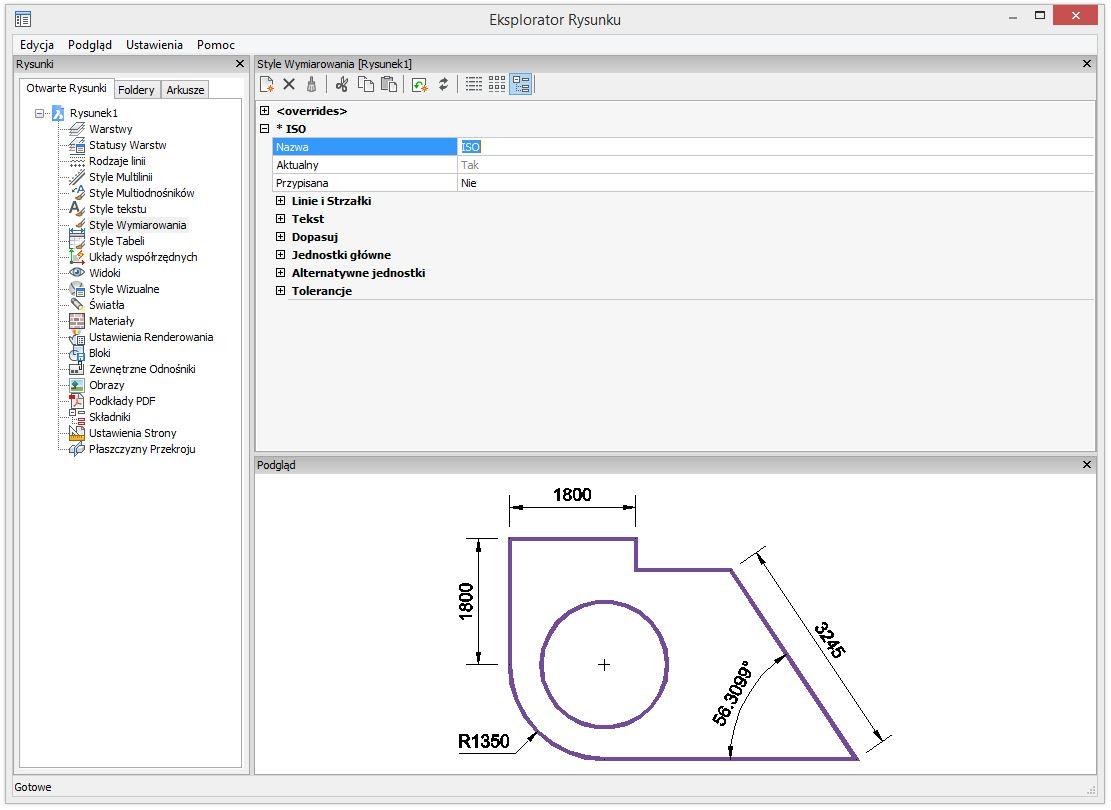The image size is (1111, 810).
Task: Expand Linie i Strzałki section
Action: pos(281,201)
